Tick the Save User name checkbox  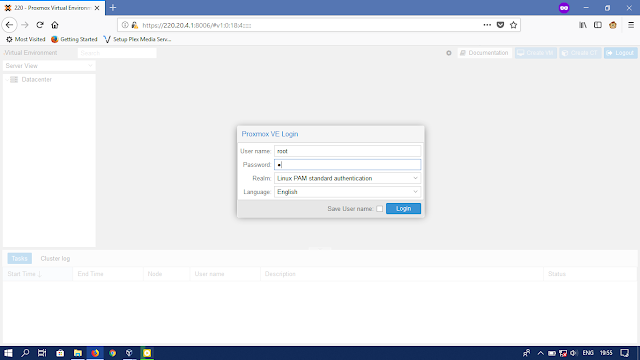380,209
